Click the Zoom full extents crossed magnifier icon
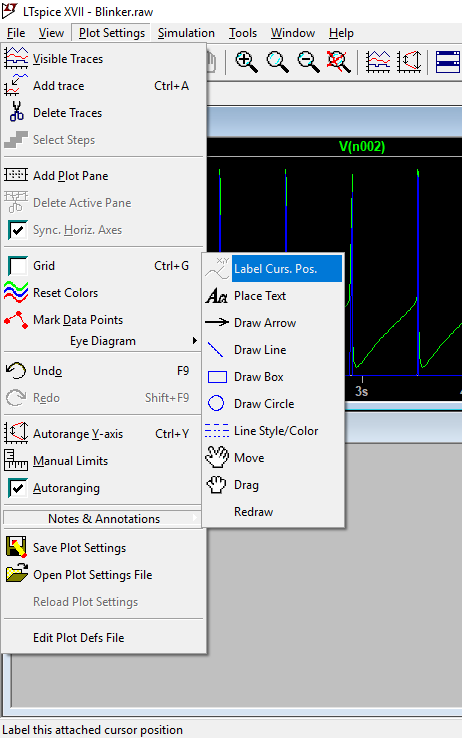The height and width of the screenshot is (738, 462). (x=338, y=62)
